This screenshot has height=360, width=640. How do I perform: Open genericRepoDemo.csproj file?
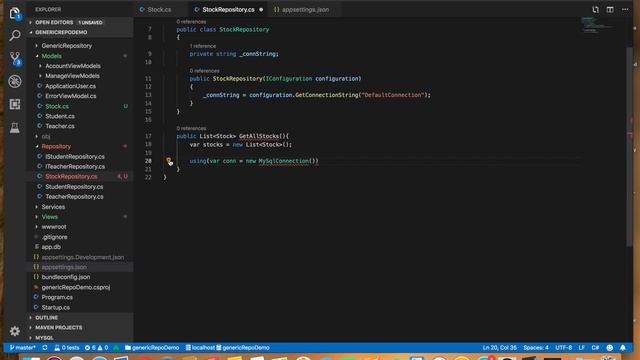click(76, 287)
